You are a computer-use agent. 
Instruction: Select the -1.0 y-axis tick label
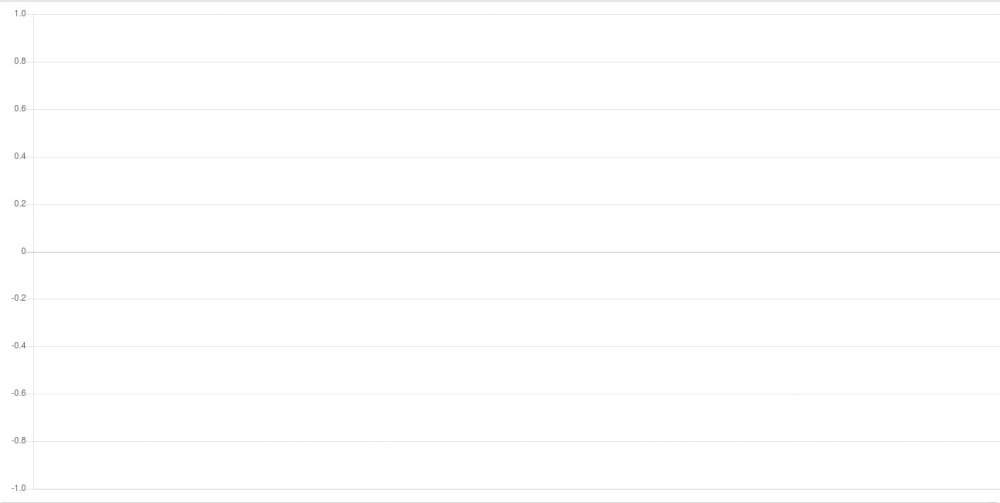(18, 488)
